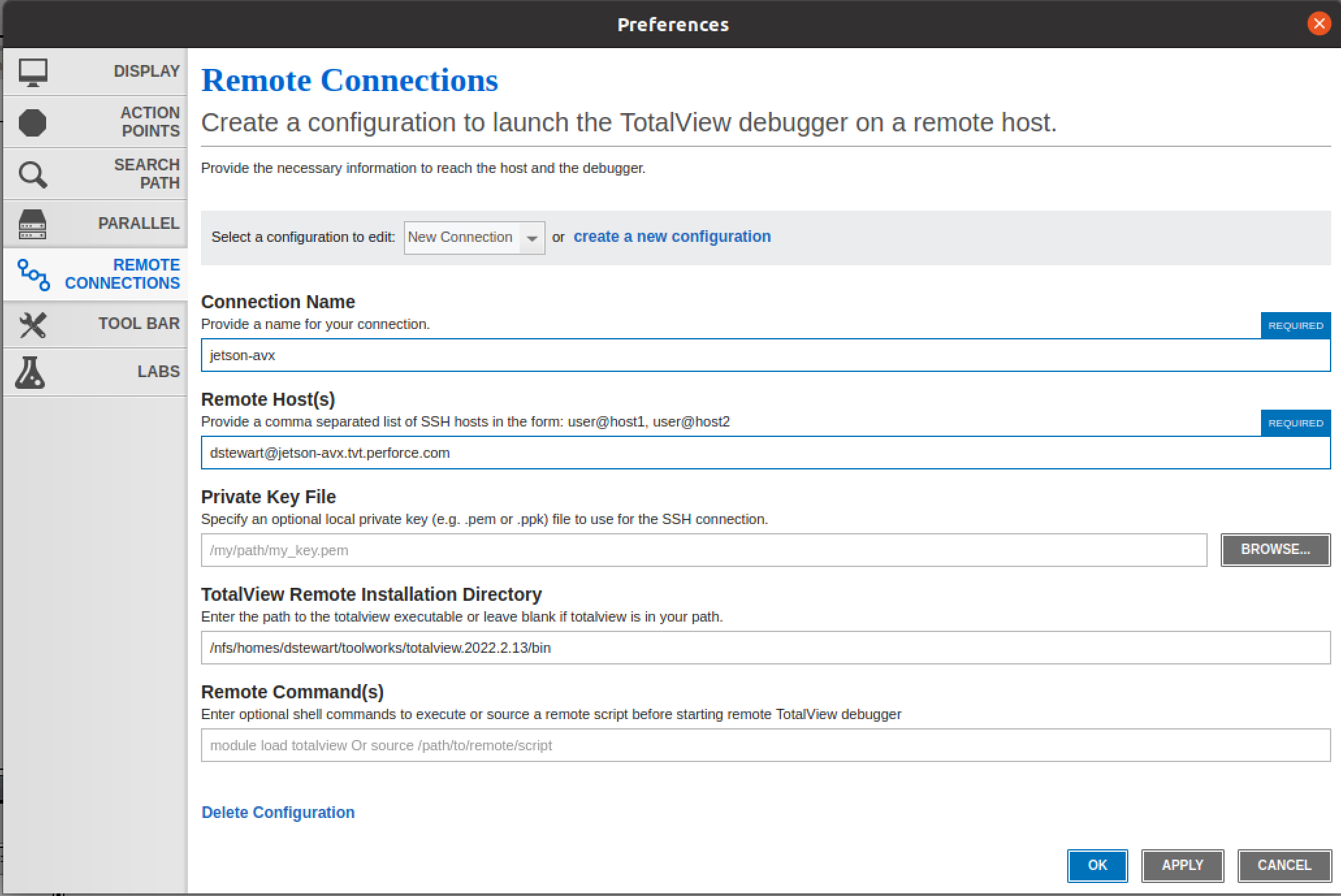
Task: Select the REMOTE CONNECTIONS tab label
Action: 122,274
